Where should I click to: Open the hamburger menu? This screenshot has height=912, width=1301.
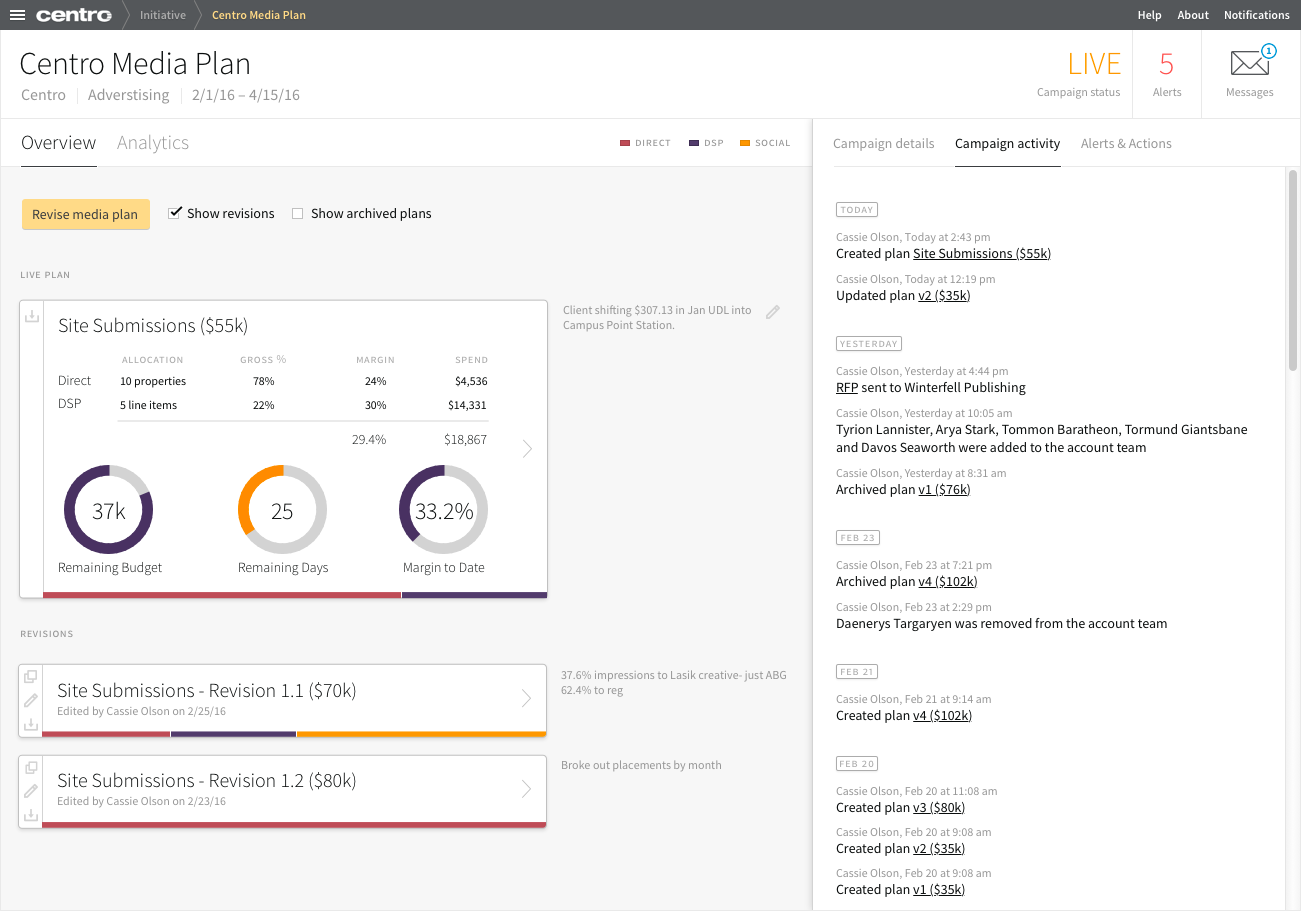tap(18, 14)
